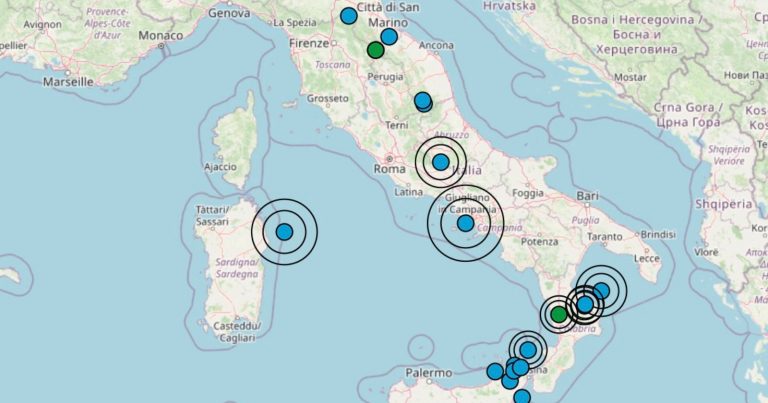The image size is (768, 403).
Task: Click the green earthquake marker in Calabria
Action: [x=559, y=314]
